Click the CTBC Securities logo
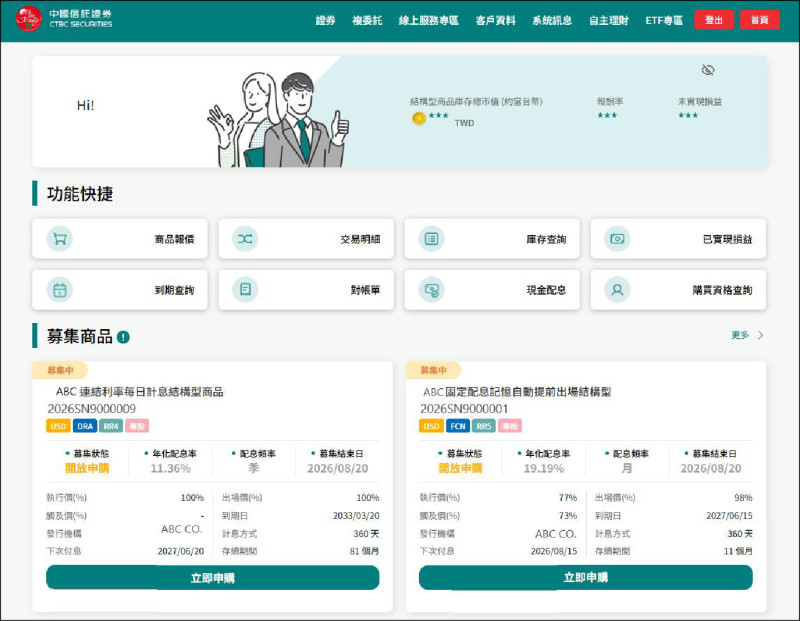The height and width of the screenshot is (621, 800). [64, 19]
